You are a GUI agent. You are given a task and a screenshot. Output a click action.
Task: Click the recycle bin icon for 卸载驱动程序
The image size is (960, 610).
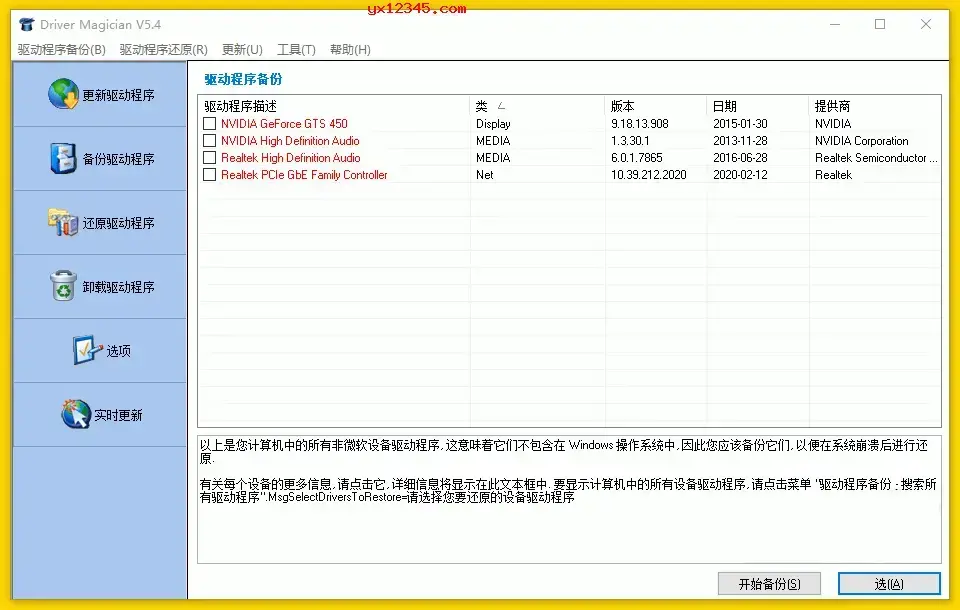pyautogui.click(x=64, y=286)
